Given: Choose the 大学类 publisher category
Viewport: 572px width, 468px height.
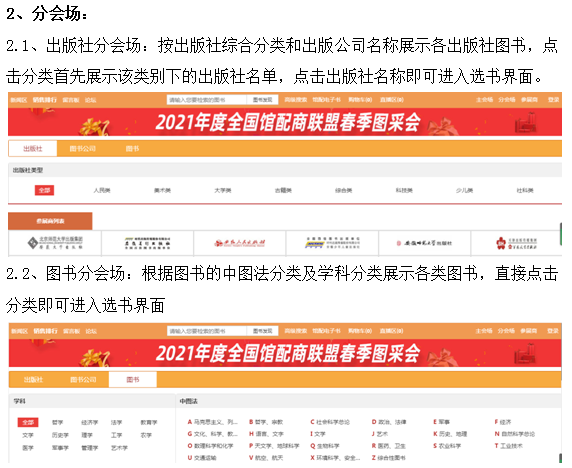Looking at the screenshot, I should point(223,190).
